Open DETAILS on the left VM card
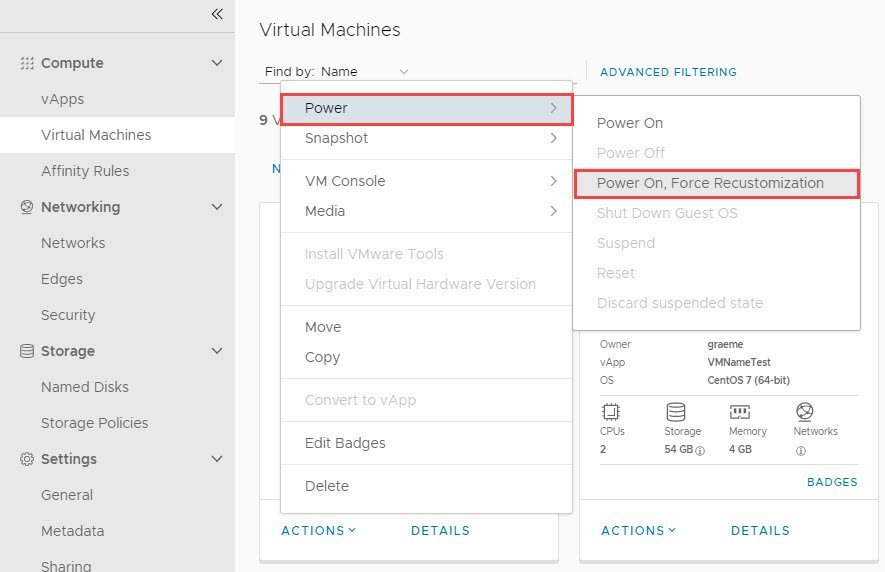 pos(440,531)
